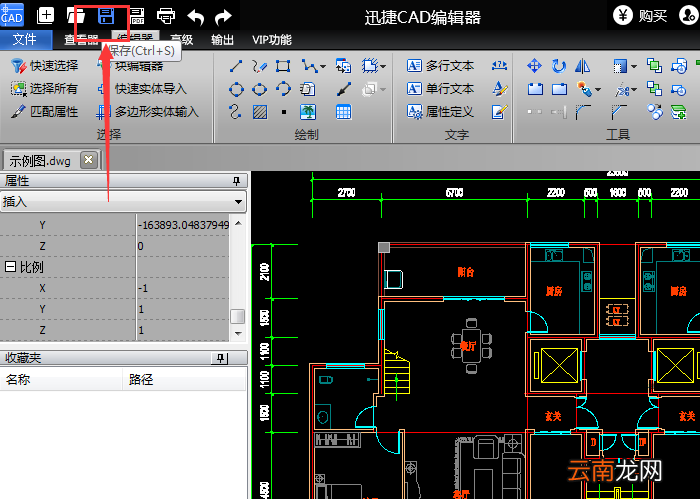700x499 pixels.
Task: Select the Line draw tool
Action: tap(236, 66)
